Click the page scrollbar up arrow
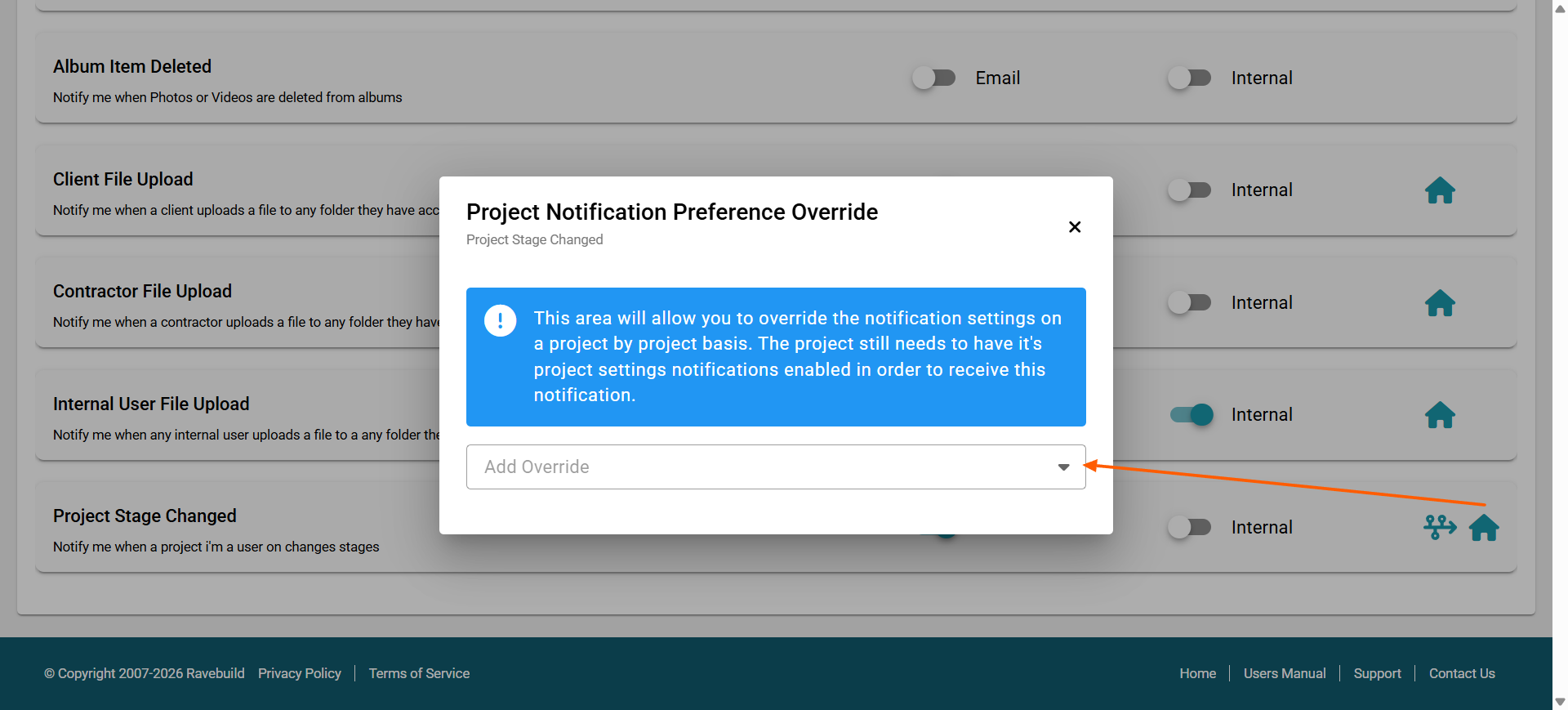 [x=1560, y=8]
